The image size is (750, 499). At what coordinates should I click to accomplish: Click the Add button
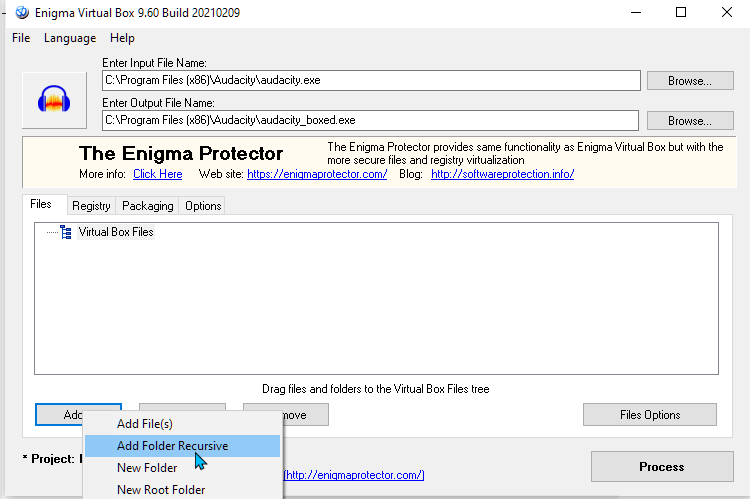(x=60, y=414)
